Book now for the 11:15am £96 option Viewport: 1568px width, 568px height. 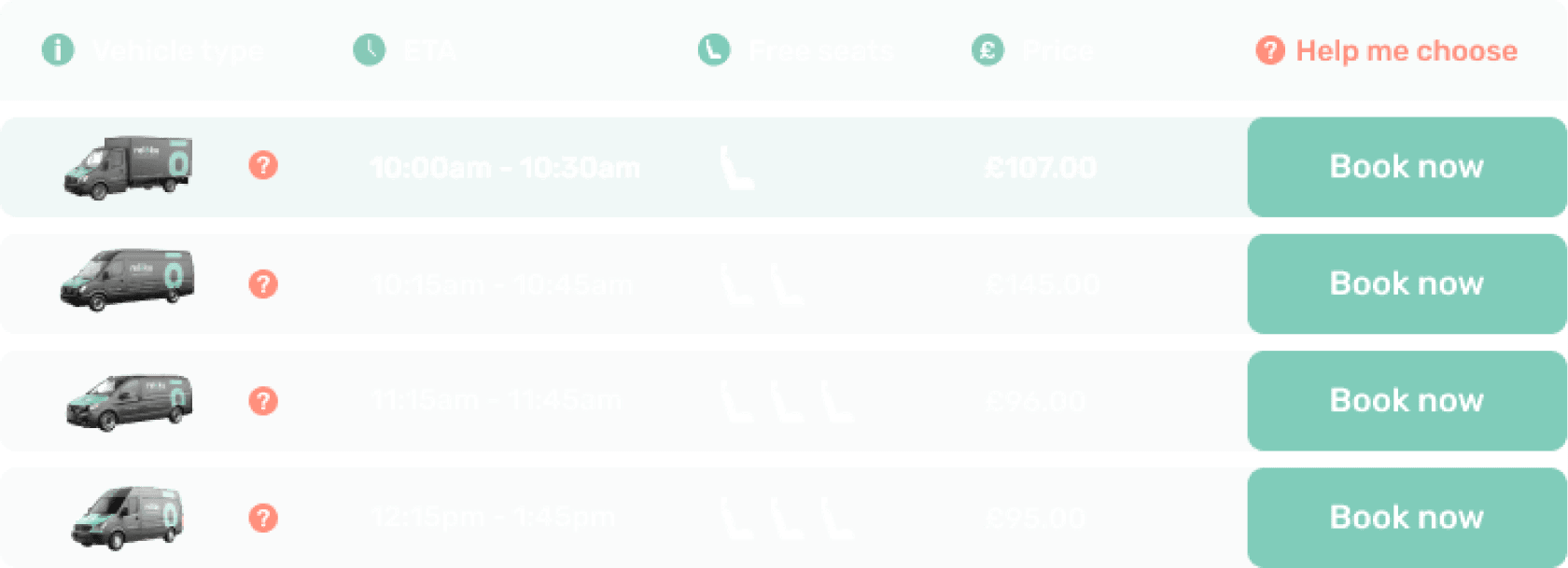click(1404, 400)
